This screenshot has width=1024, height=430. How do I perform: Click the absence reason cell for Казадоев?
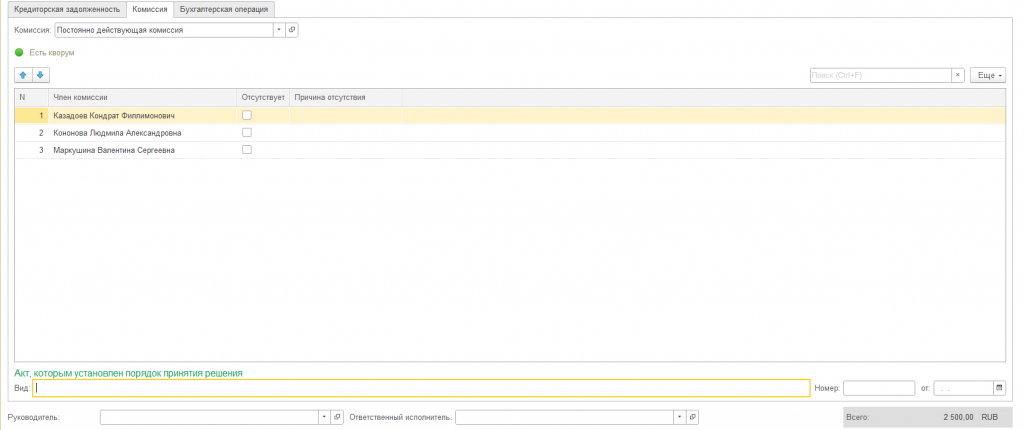[x=345, y=116]
